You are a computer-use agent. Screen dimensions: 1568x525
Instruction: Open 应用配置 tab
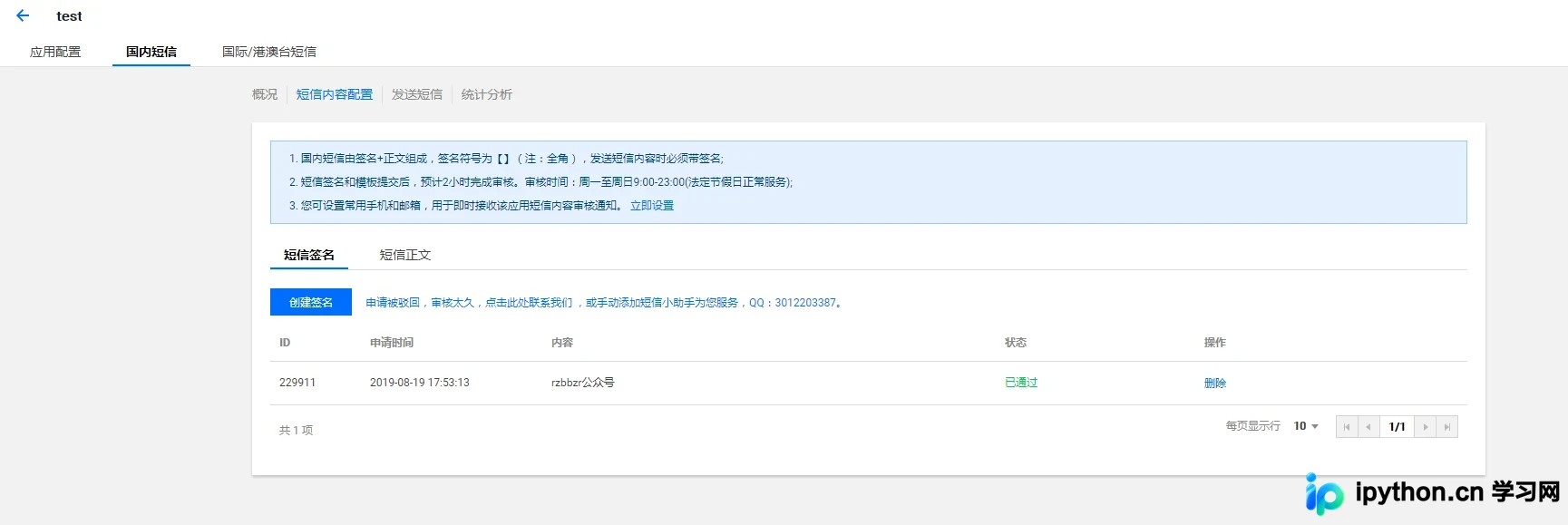click(x=55, y=52)
